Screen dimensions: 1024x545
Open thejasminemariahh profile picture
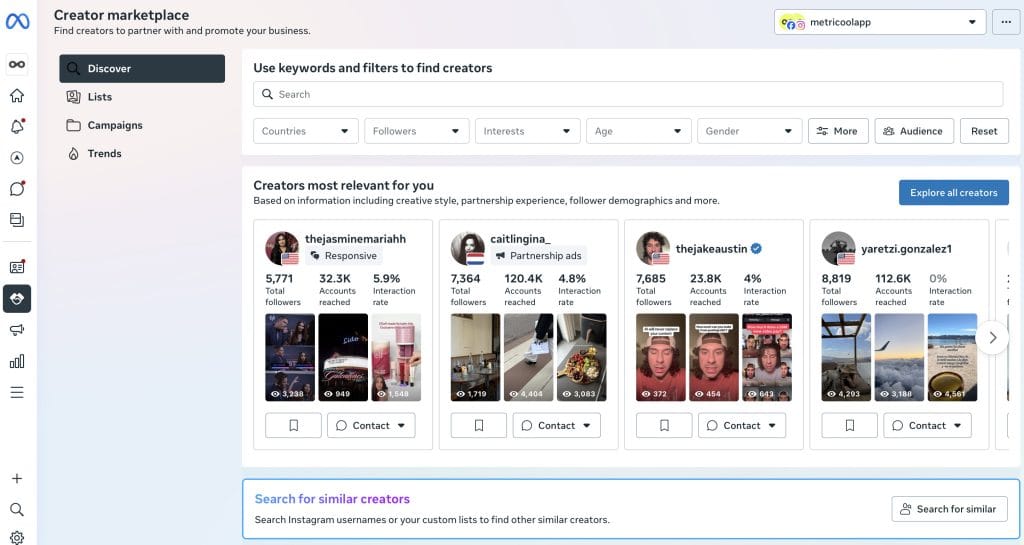pyautogui.click(x=282, y=249)
